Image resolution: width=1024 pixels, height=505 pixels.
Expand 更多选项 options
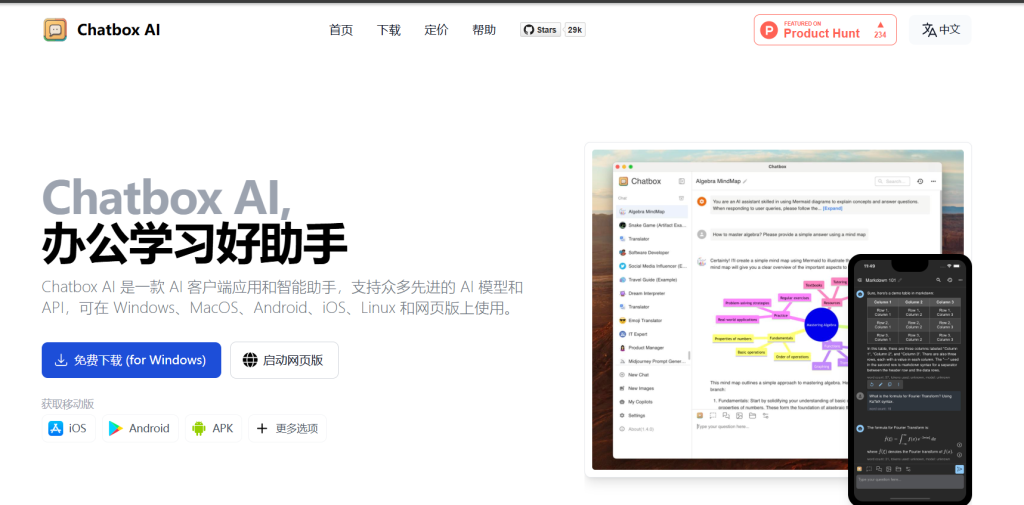pos(287,429)
